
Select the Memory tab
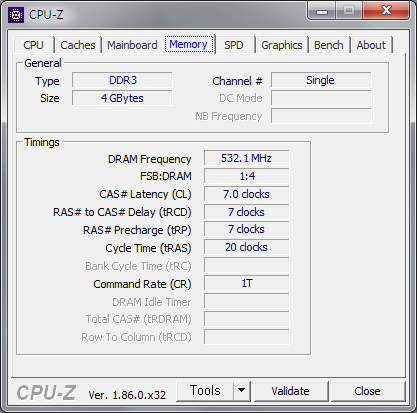coord(189,44)
